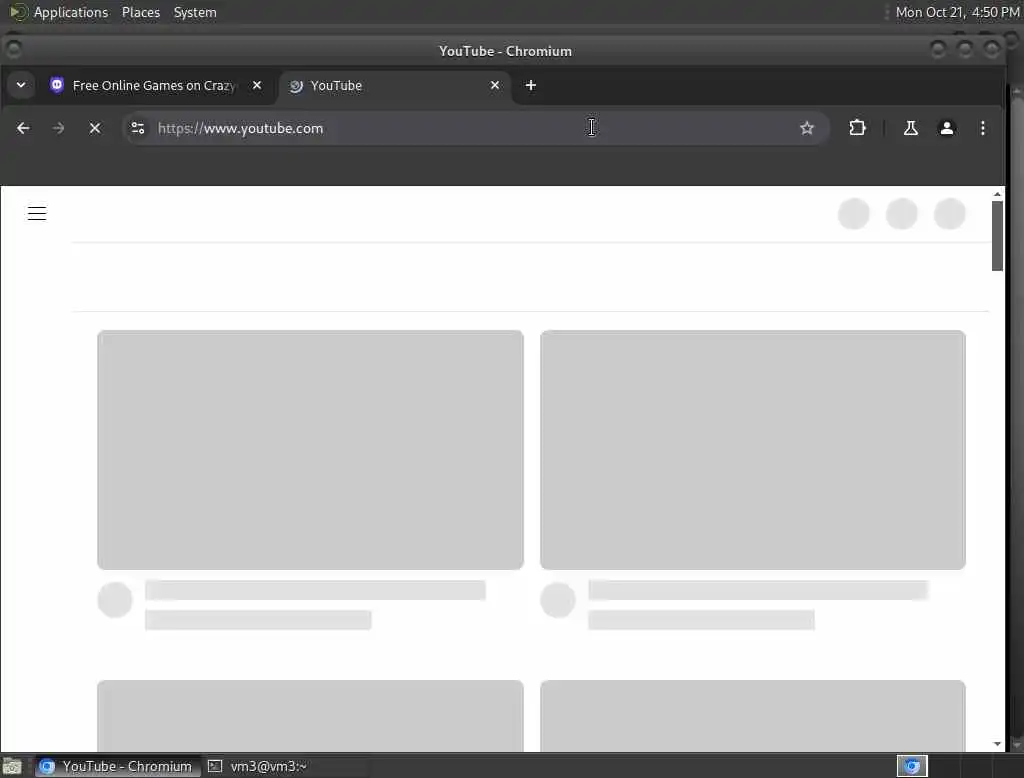Open the Extensions puzzle icon
The image size is (1024, 778).
point(857,128)
